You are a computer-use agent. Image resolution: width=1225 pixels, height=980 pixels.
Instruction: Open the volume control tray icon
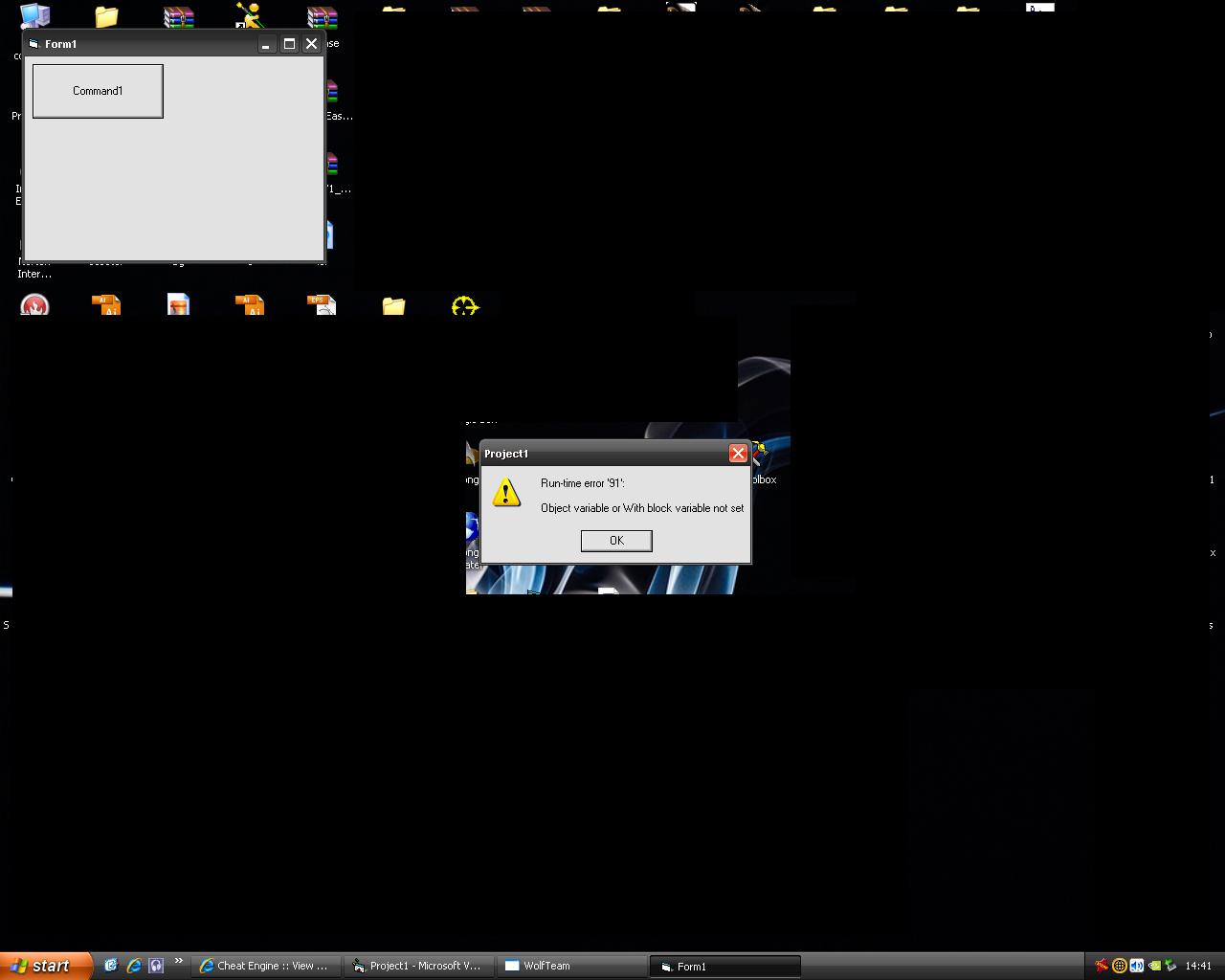1136,966
